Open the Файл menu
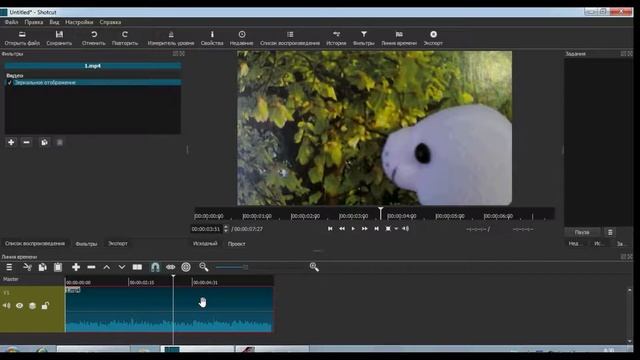Image resolution: width=640 pixels, height=360 pixels. pos(11,22)
